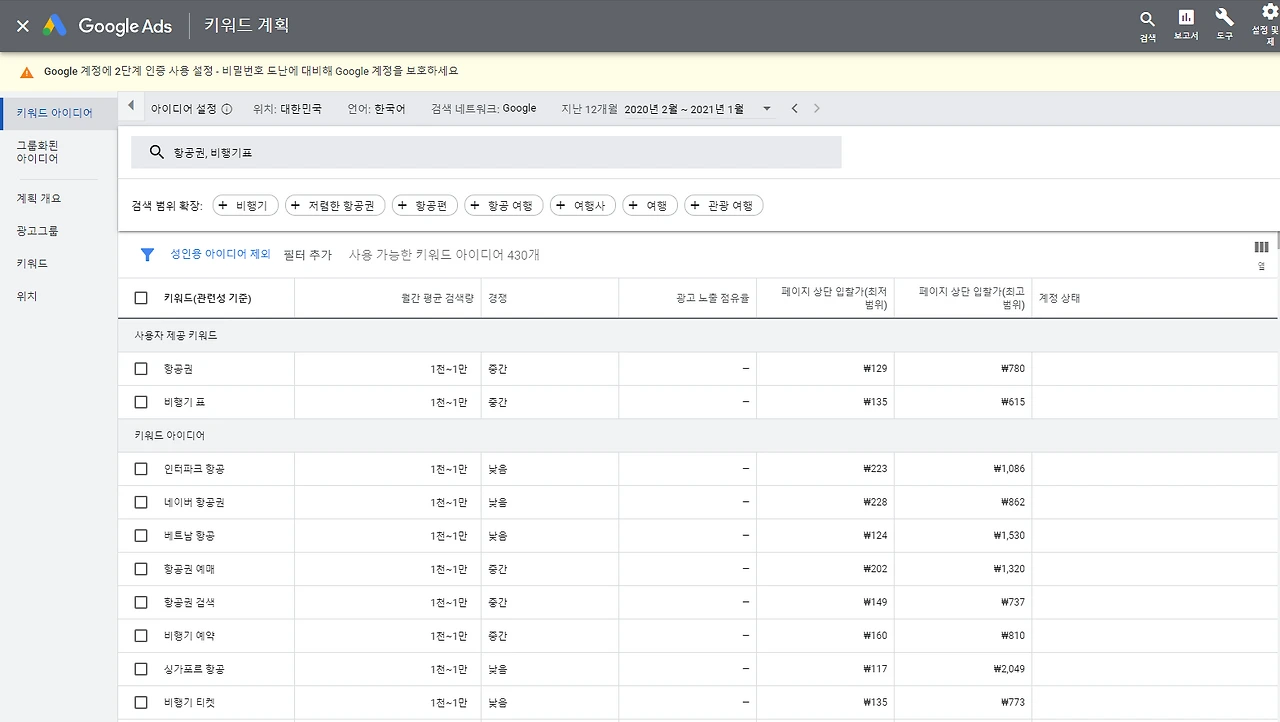Close the keyword planner with the X icon
The image size is (1280, 722).
click(22, 26)
